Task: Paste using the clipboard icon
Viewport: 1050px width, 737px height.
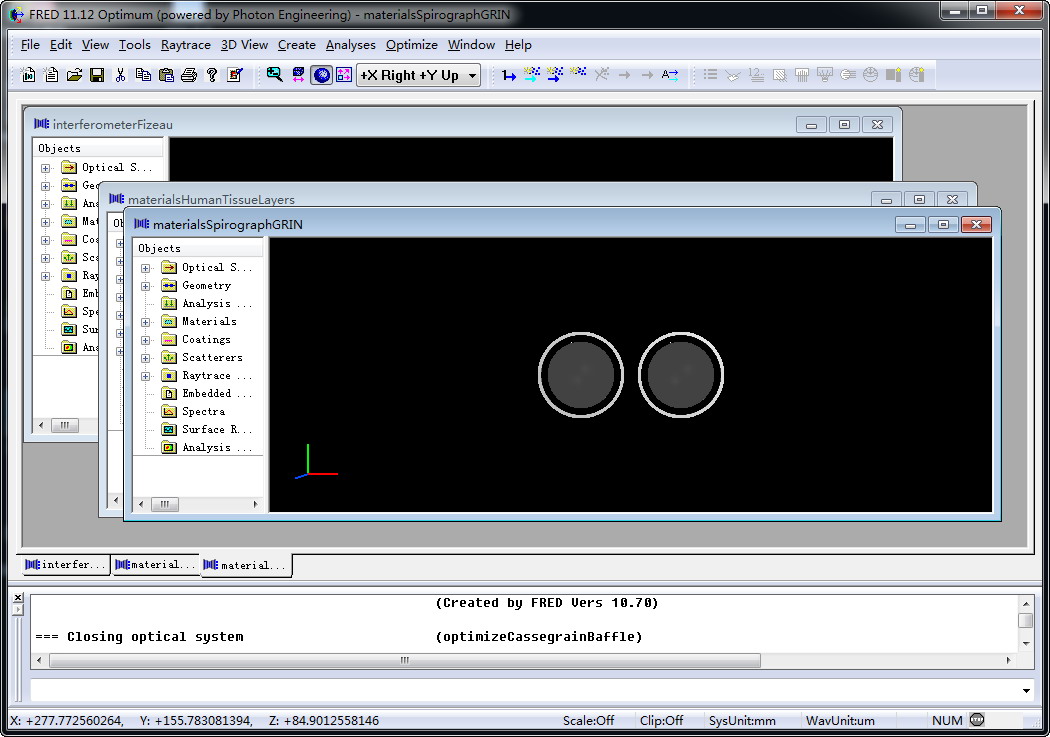Action: (166, 75)
